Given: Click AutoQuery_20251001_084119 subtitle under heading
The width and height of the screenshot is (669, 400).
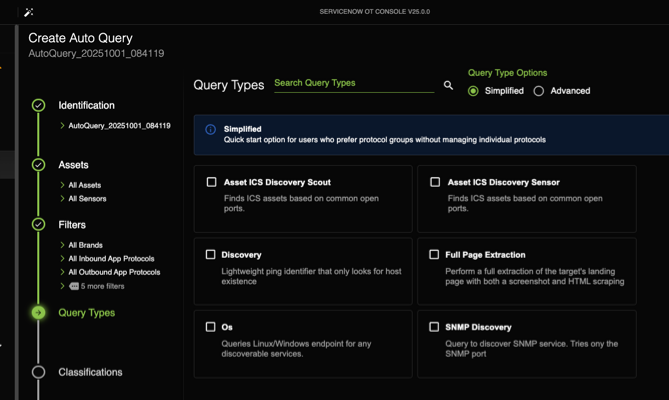Looking at the screenshot, I should pos(96,53).
